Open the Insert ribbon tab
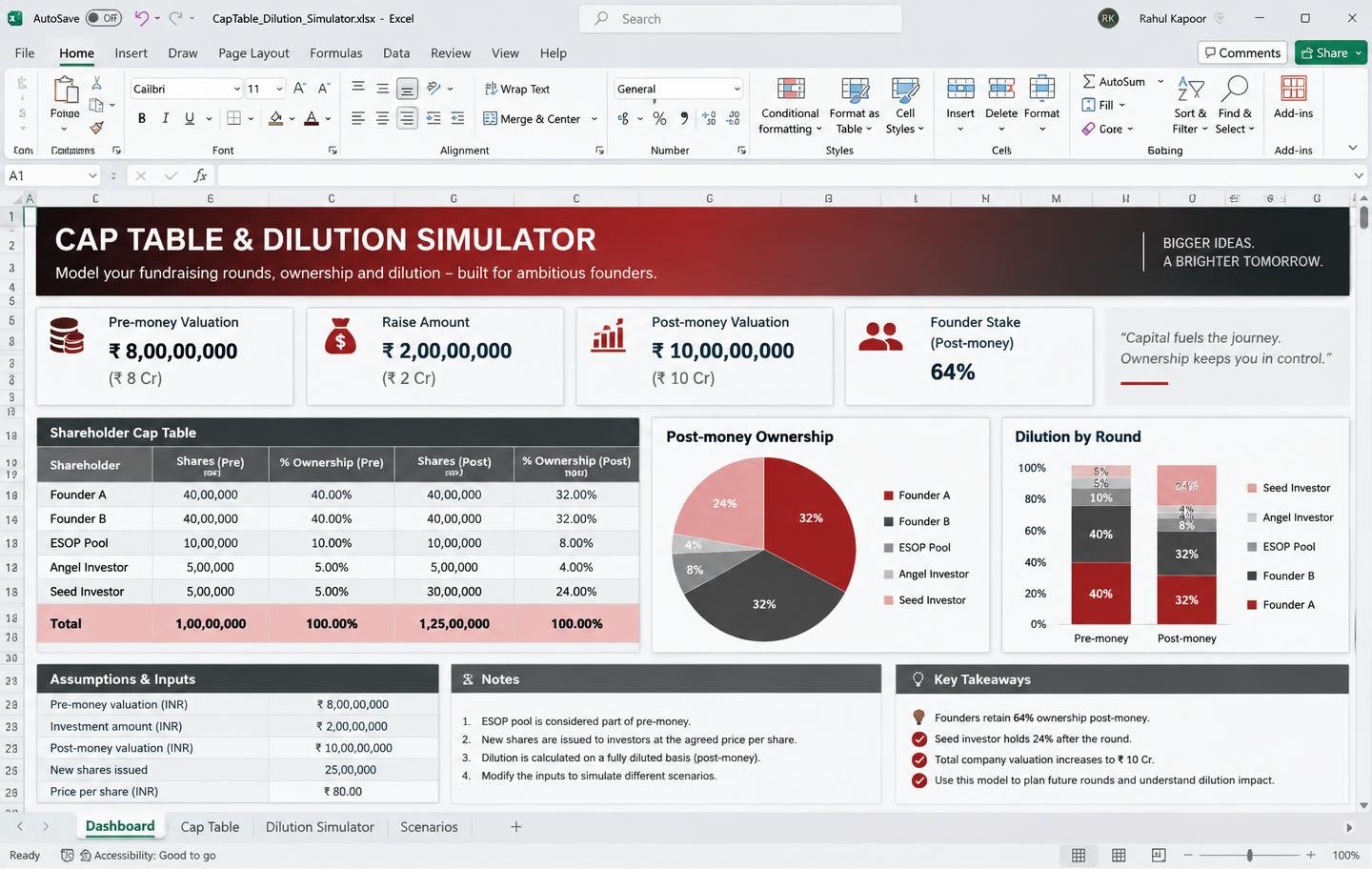This screenshot has height=869, width=1372. coord(131,53)
